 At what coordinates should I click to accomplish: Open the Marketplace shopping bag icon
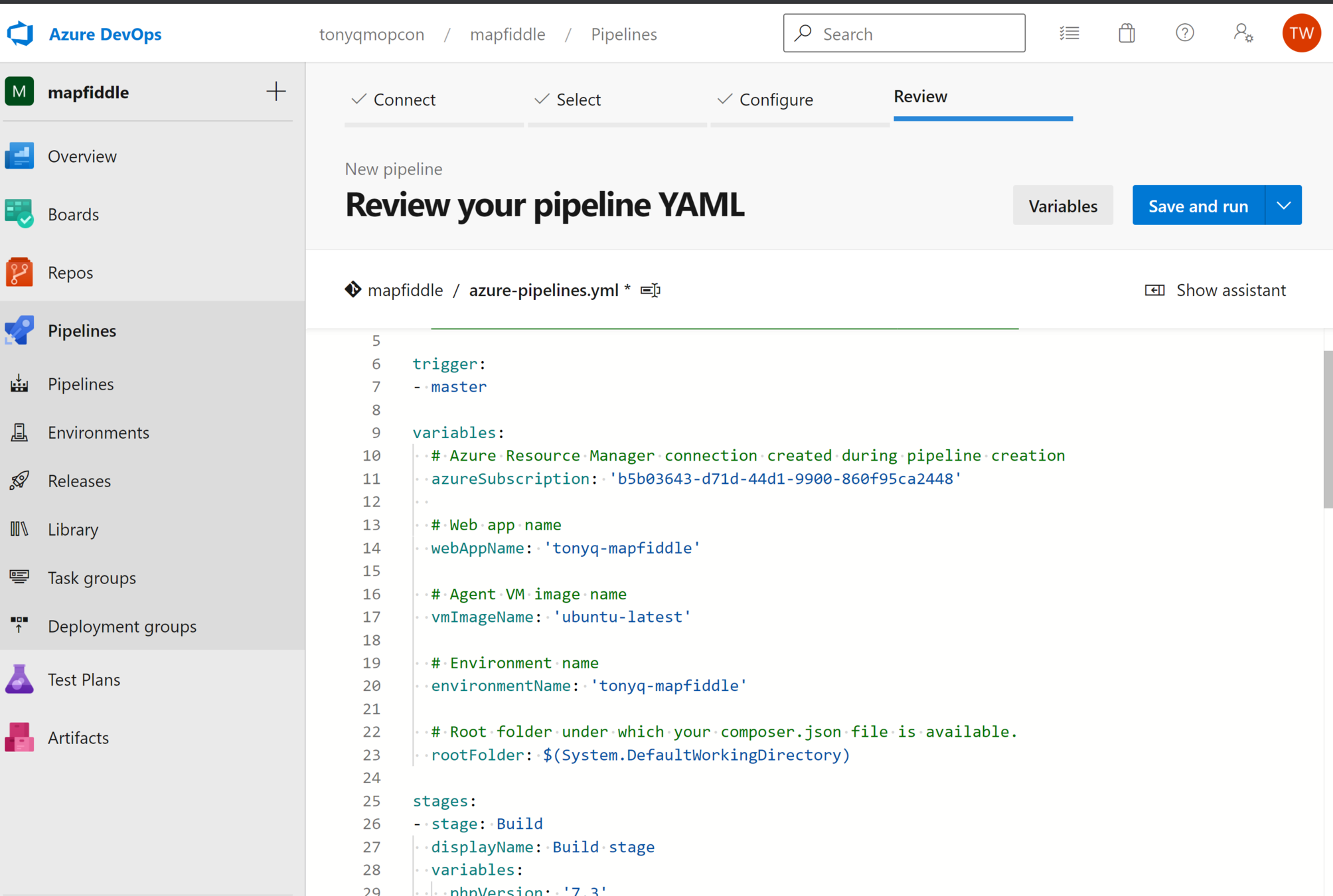[x=1127, y=33]
